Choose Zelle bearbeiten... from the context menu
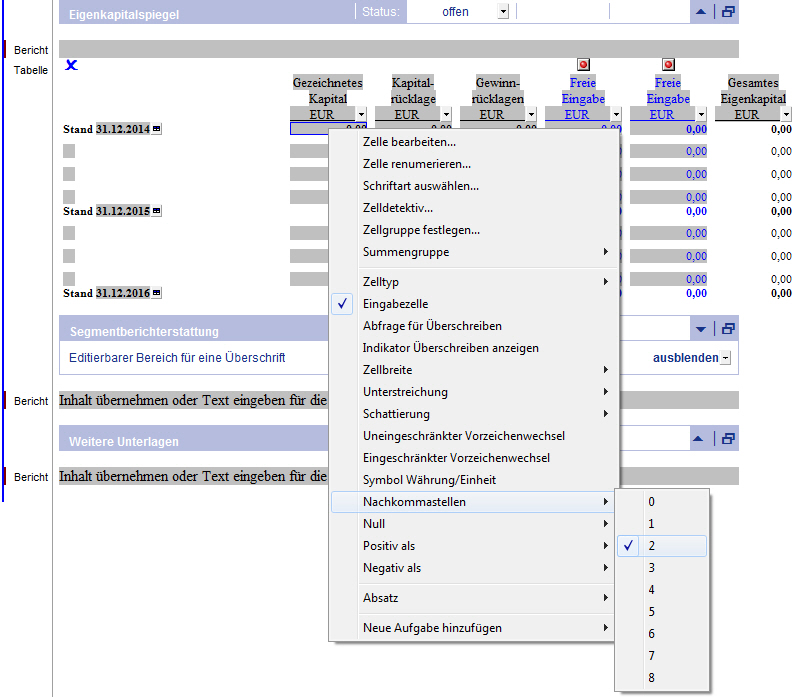797x697 pixels. tap(471, 142)
